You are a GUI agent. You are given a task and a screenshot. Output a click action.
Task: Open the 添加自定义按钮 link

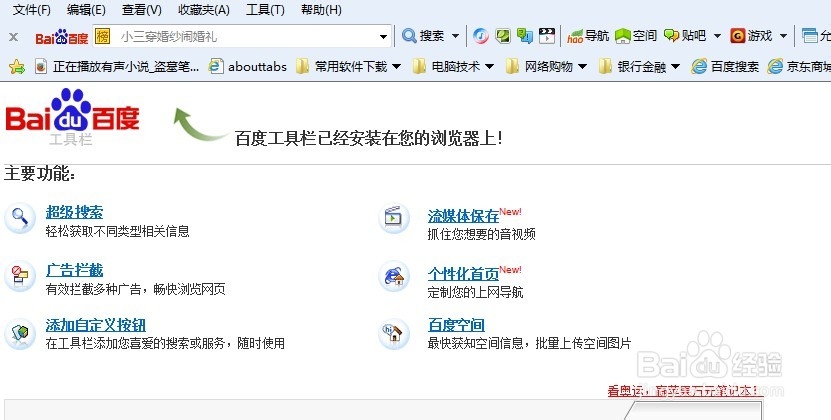point(95,325)
